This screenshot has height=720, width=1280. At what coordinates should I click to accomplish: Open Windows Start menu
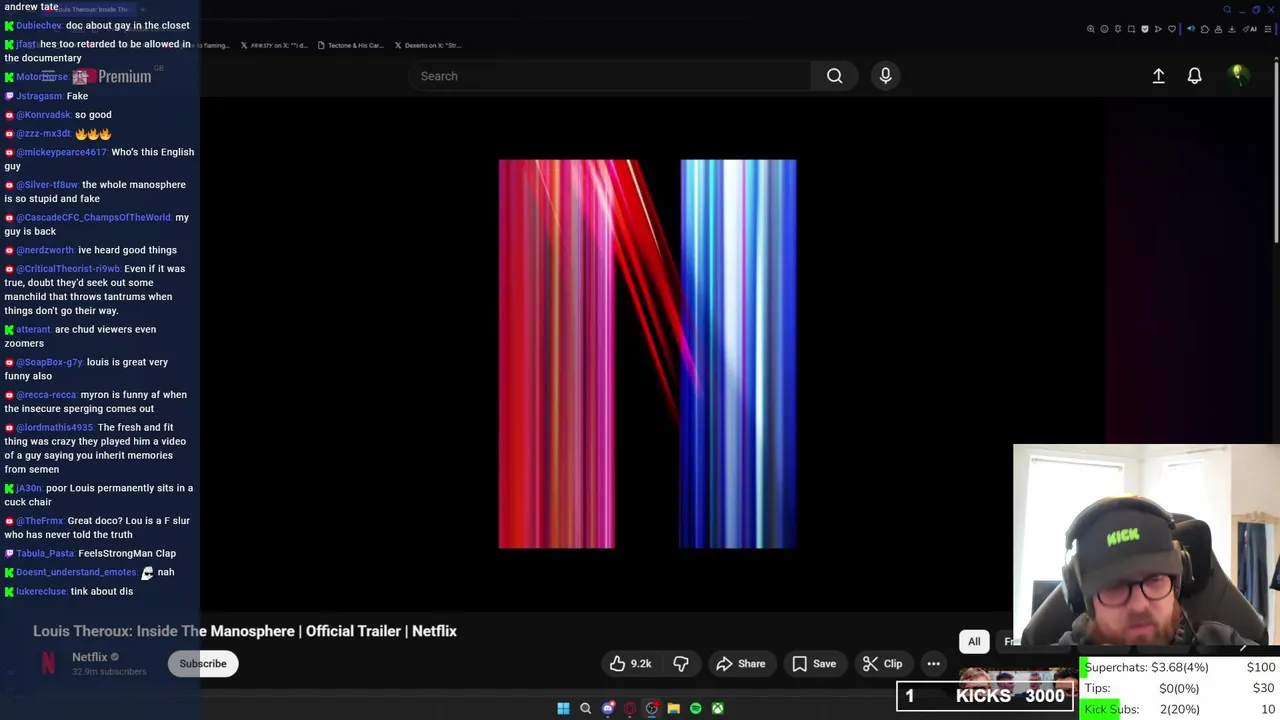563,708
